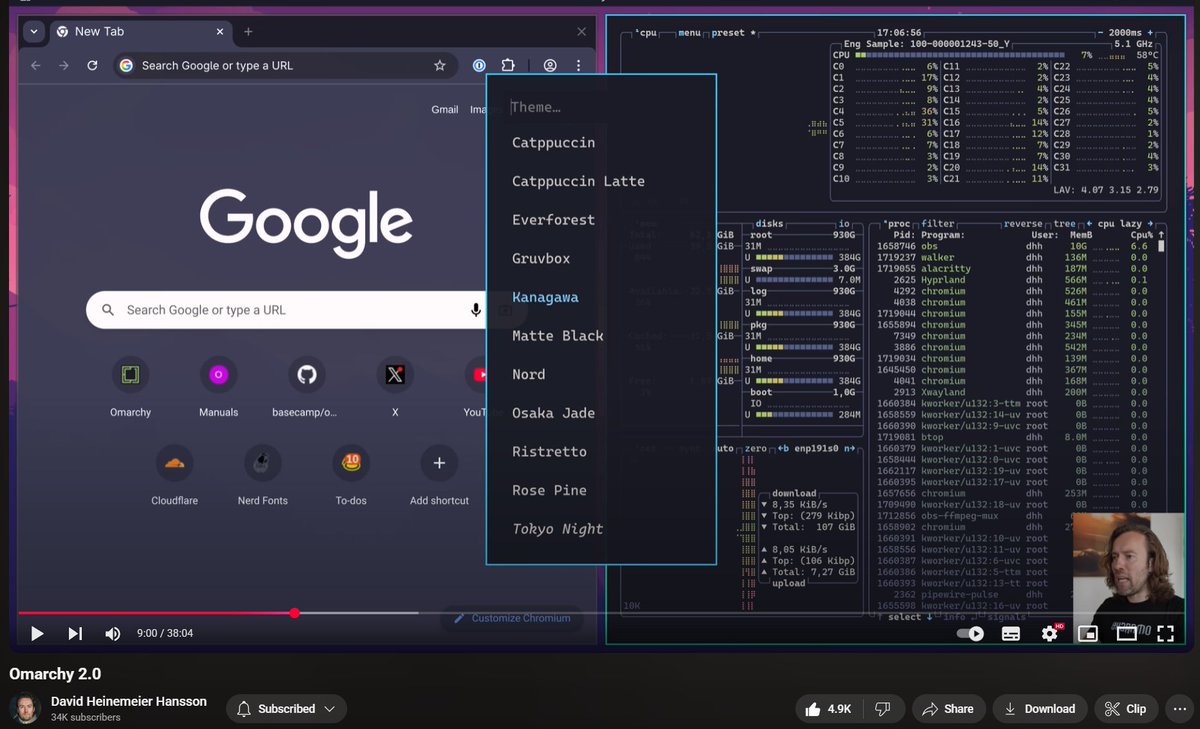Open the player settings gear

(1050, 633)
